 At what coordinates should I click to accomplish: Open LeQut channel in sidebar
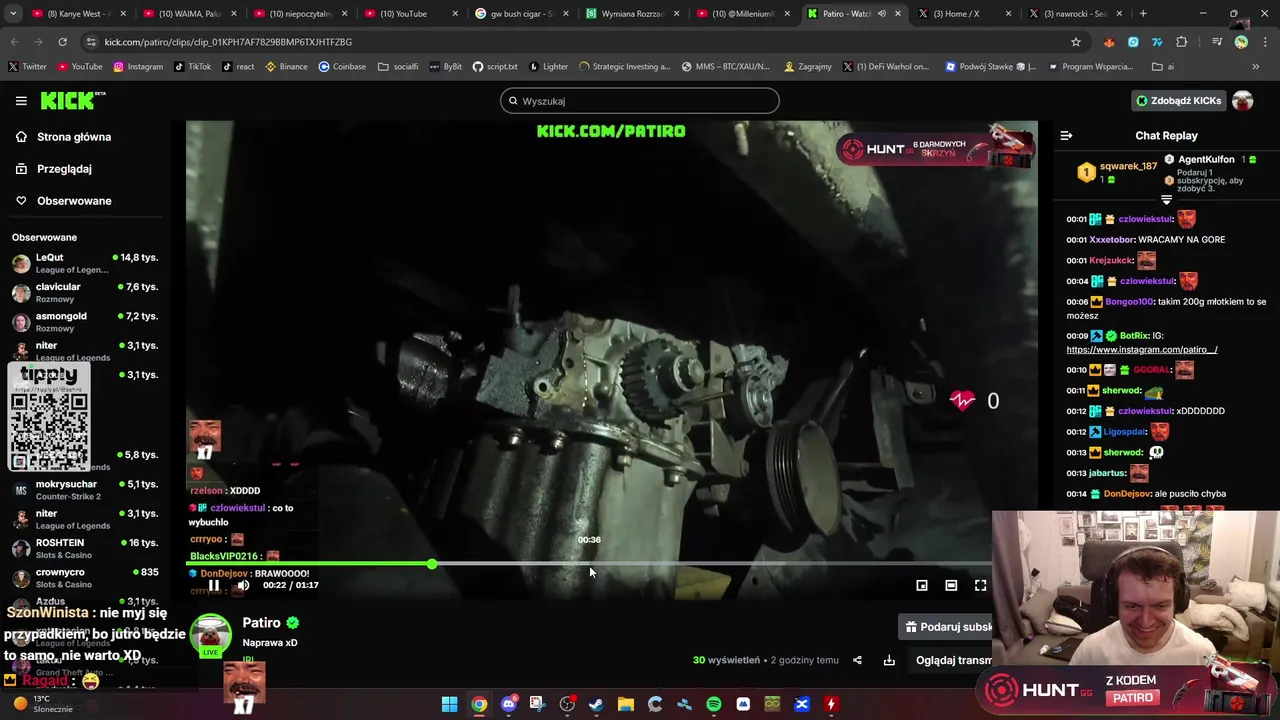tap(85, 263)
